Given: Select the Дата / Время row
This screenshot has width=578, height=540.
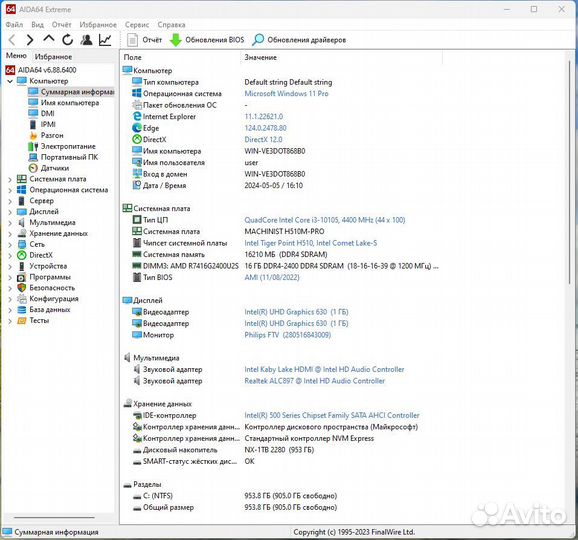Looking at the screenshot, I should (217, 185).
